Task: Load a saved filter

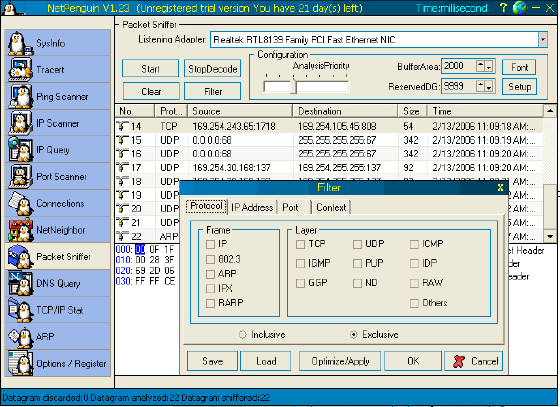Action: (x=265, y=361)
